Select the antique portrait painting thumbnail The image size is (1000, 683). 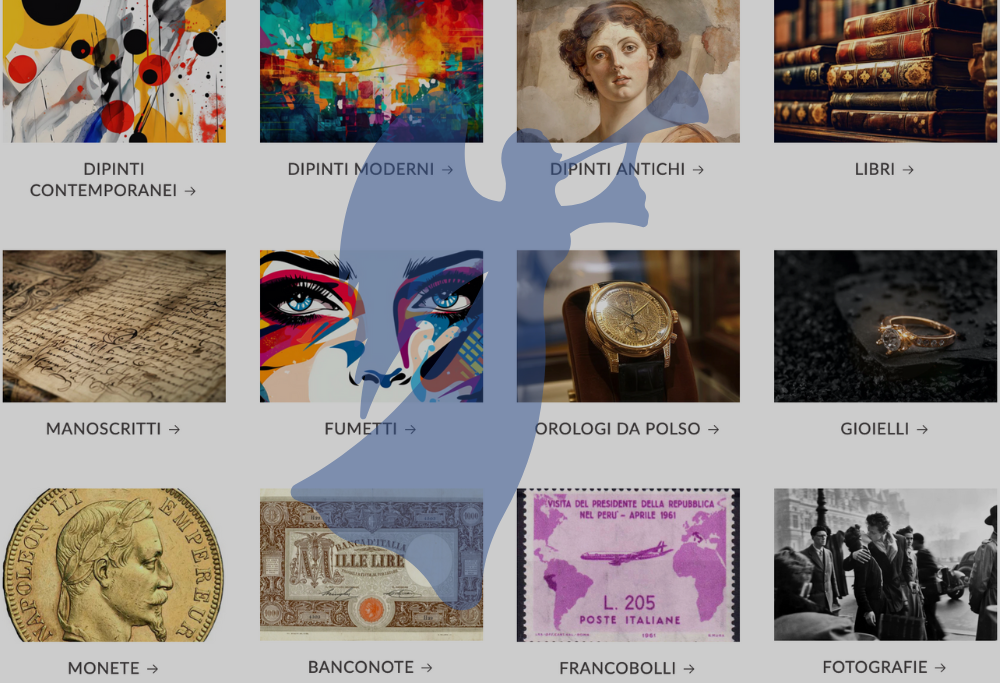tap(628, 71)
